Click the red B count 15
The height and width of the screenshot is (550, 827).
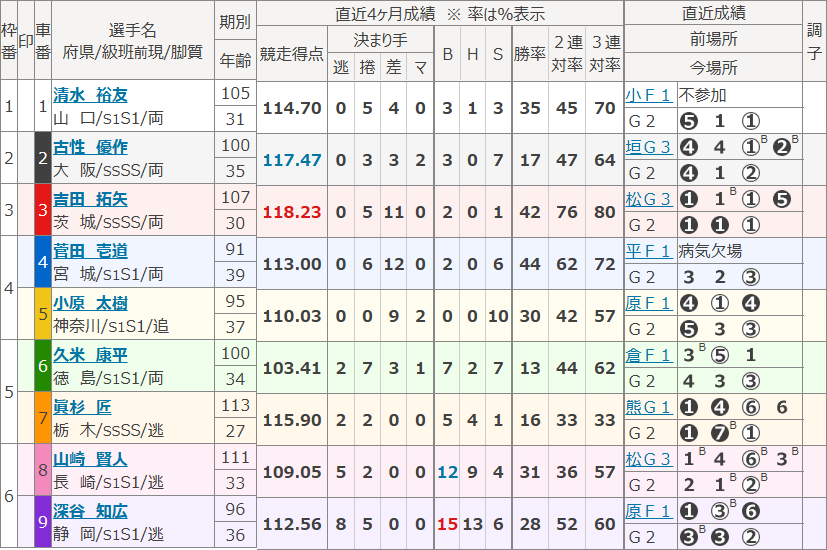click(447, 524)
